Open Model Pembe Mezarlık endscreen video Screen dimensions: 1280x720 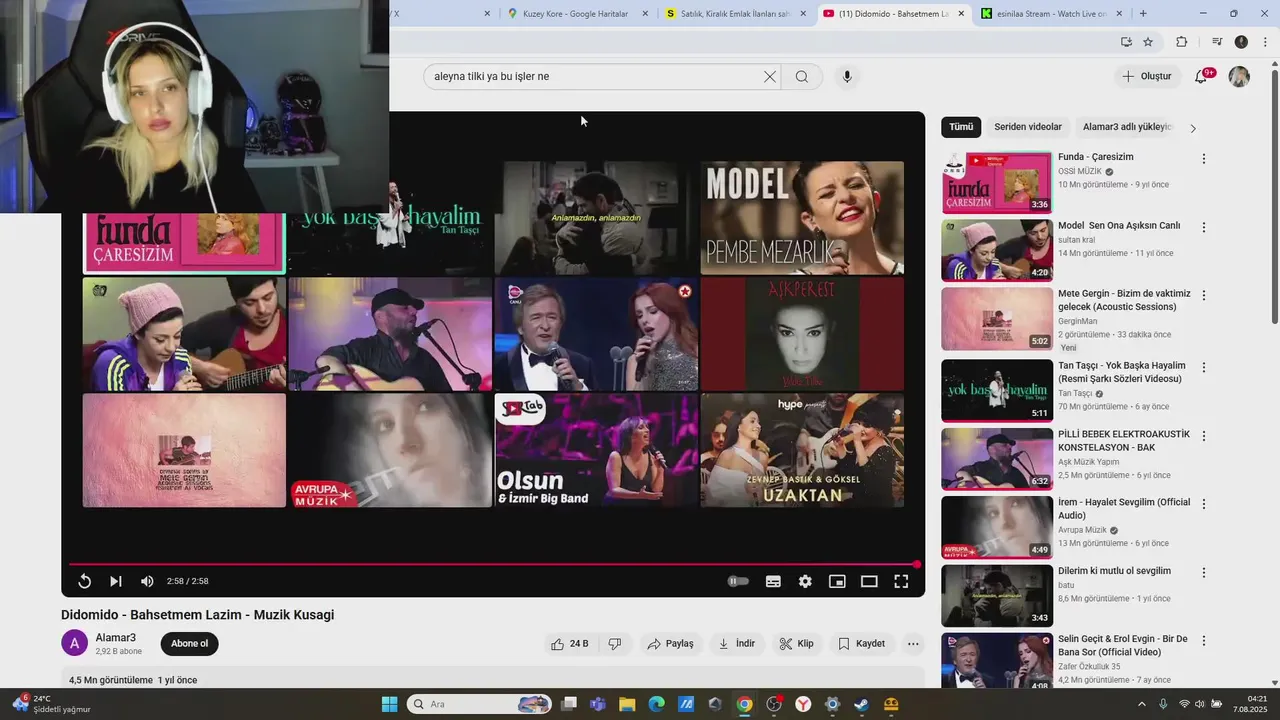[x=802, y=217]
